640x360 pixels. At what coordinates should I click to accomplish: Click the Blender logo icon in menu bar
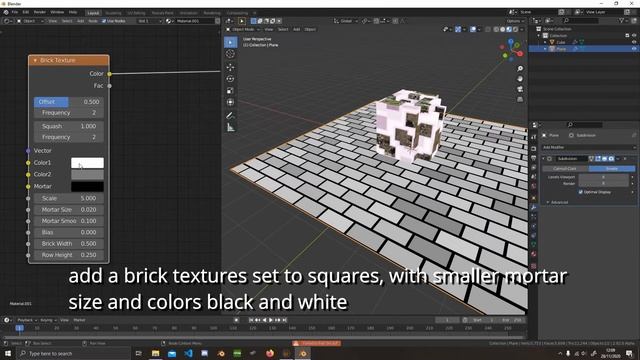click(x=6, y=12)
